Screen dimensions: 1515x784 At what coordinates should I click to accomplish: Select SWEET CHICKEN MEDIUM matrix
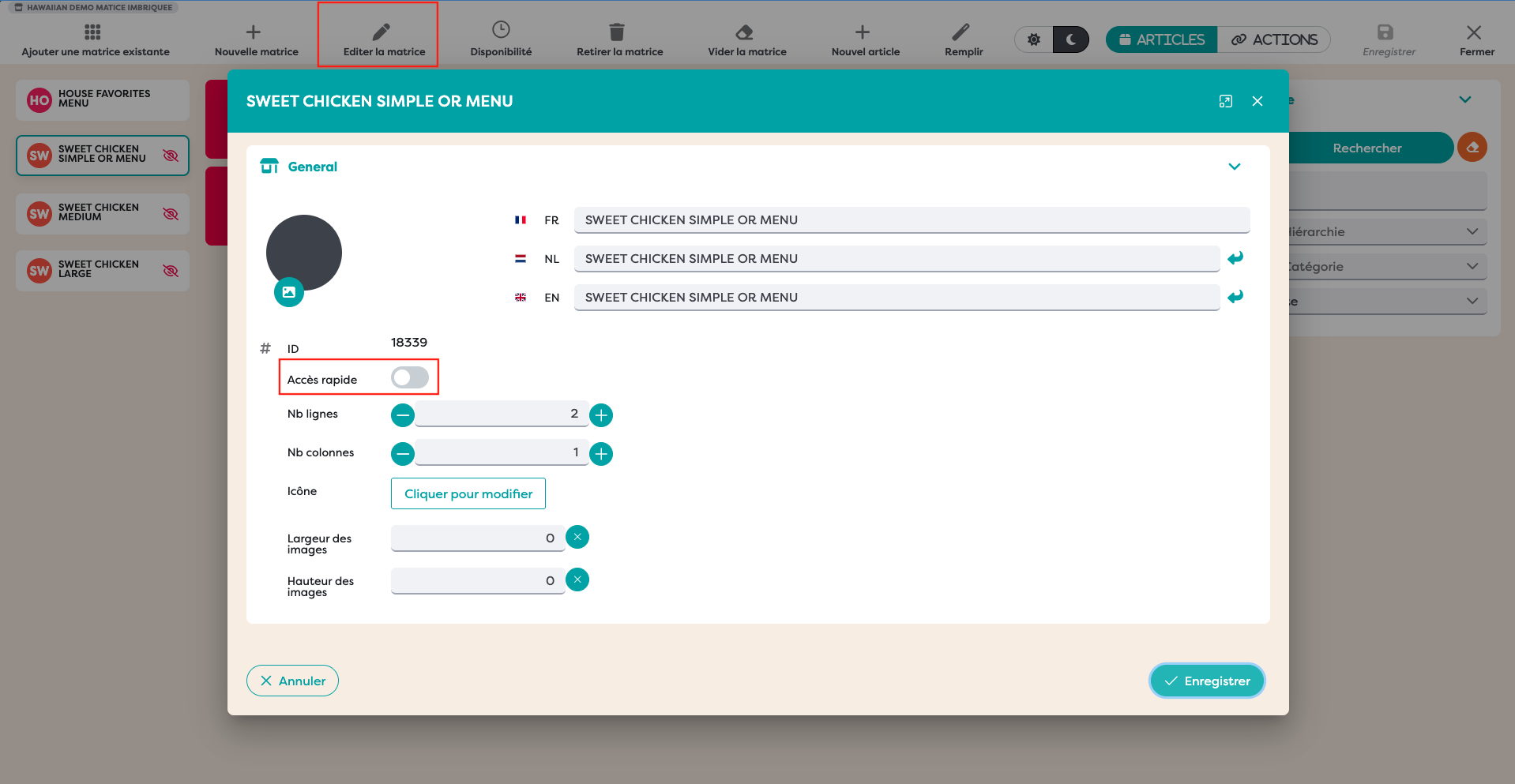click(103, 213)
